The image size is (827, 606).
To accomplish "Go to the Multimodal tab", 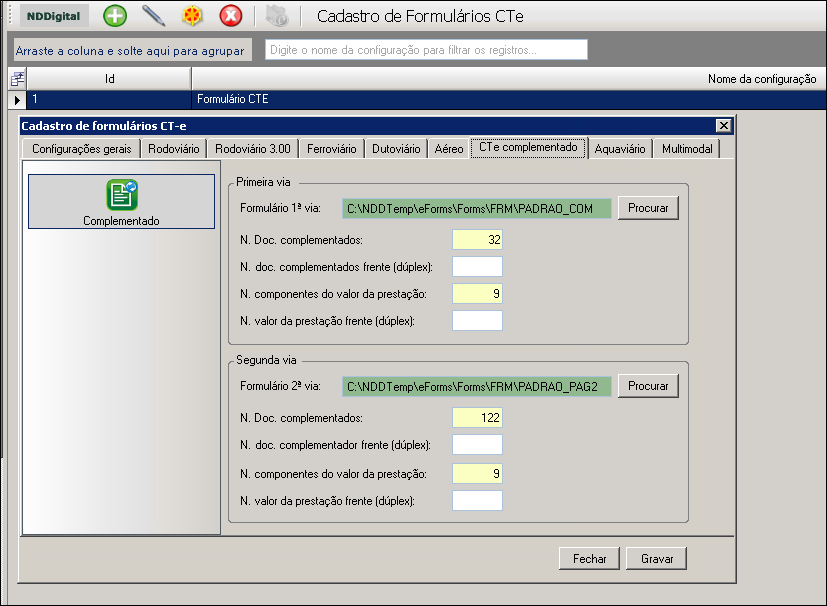I will point(687,149).
